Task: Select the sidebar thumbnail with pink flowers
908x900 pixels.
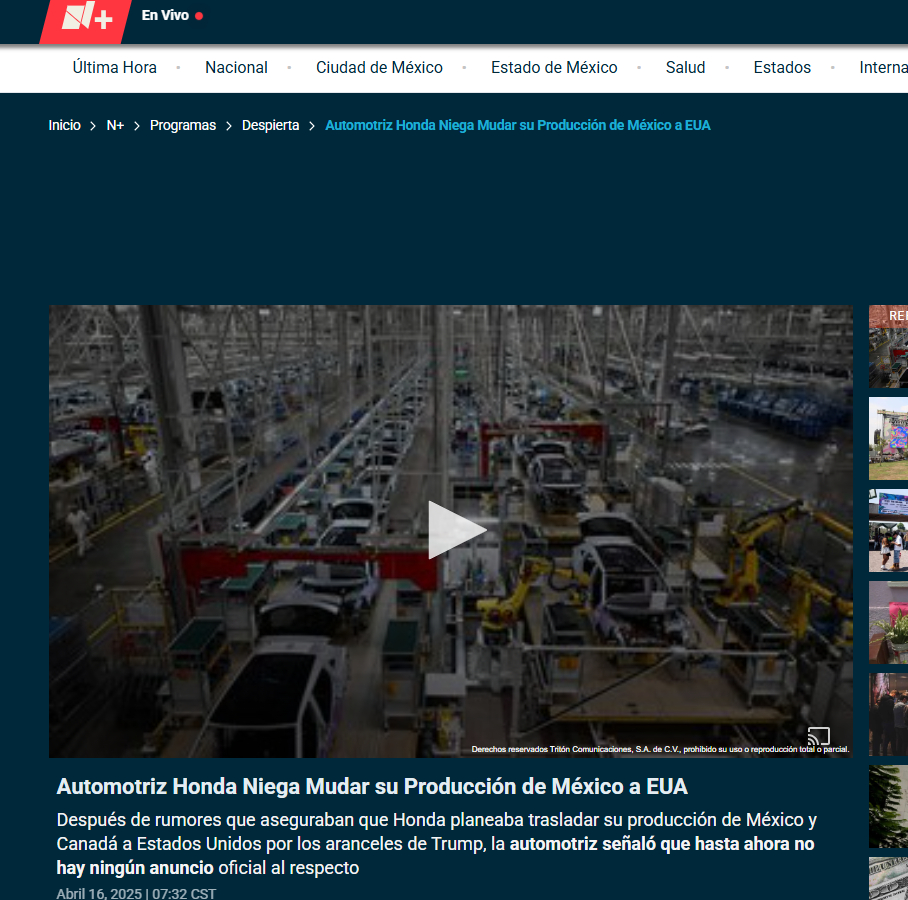Action: [888, 622]
